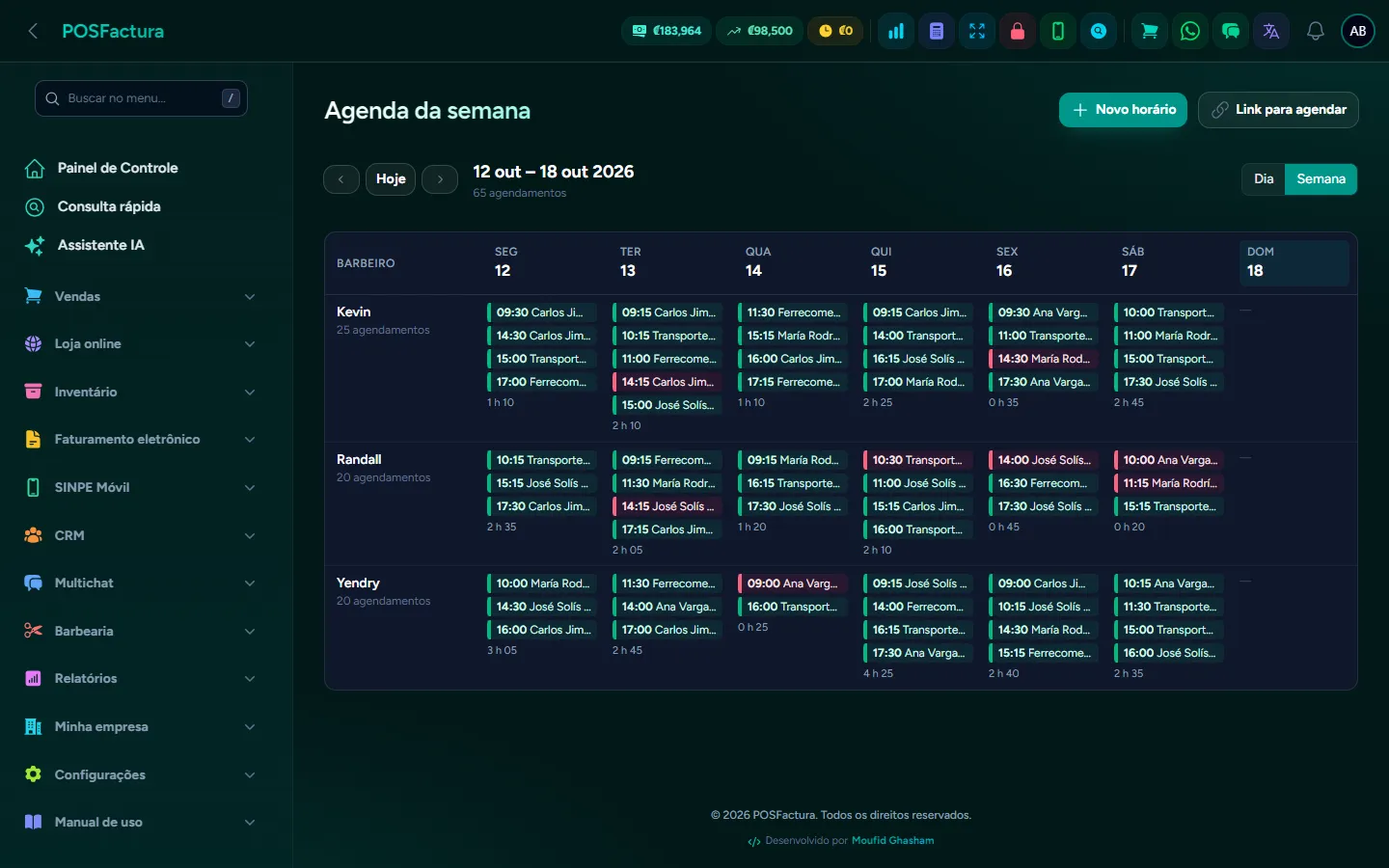Viewport: 1389px width, 868px height.
Task: Expand the Vendas sidebar section
Action: 141,296
